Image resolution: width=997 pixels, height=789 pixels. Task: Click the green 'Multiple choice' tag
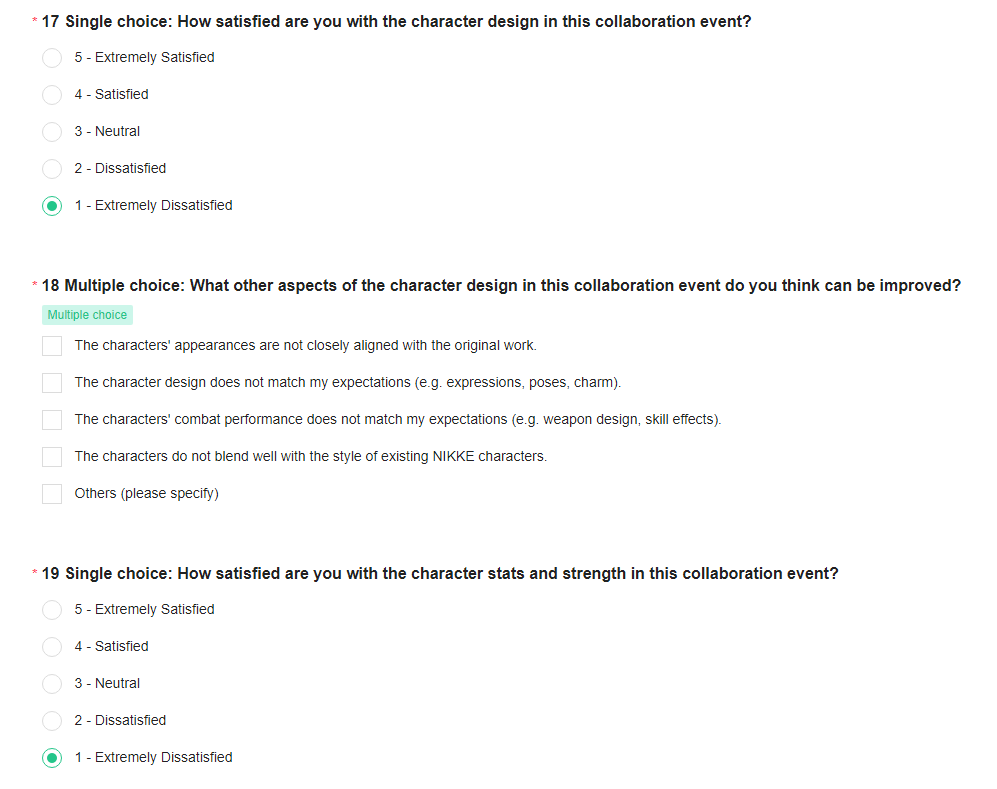click(x=87, y=315)
